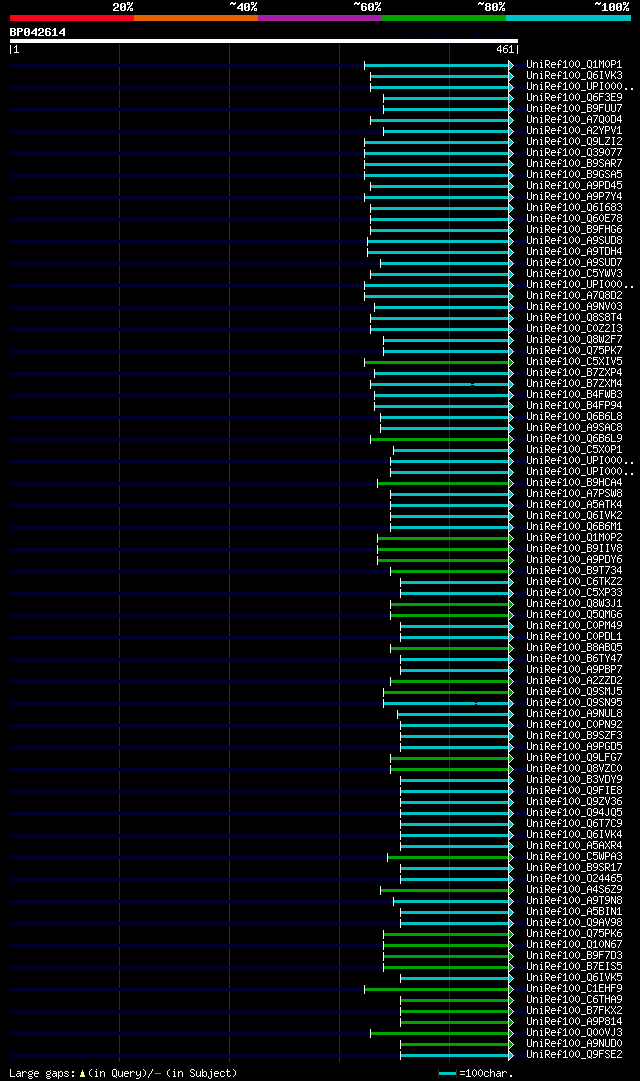Select the UniRef100_Q8W2F7 label
The height and width of the screenshot is (1081, 640).
coord(574,340)
